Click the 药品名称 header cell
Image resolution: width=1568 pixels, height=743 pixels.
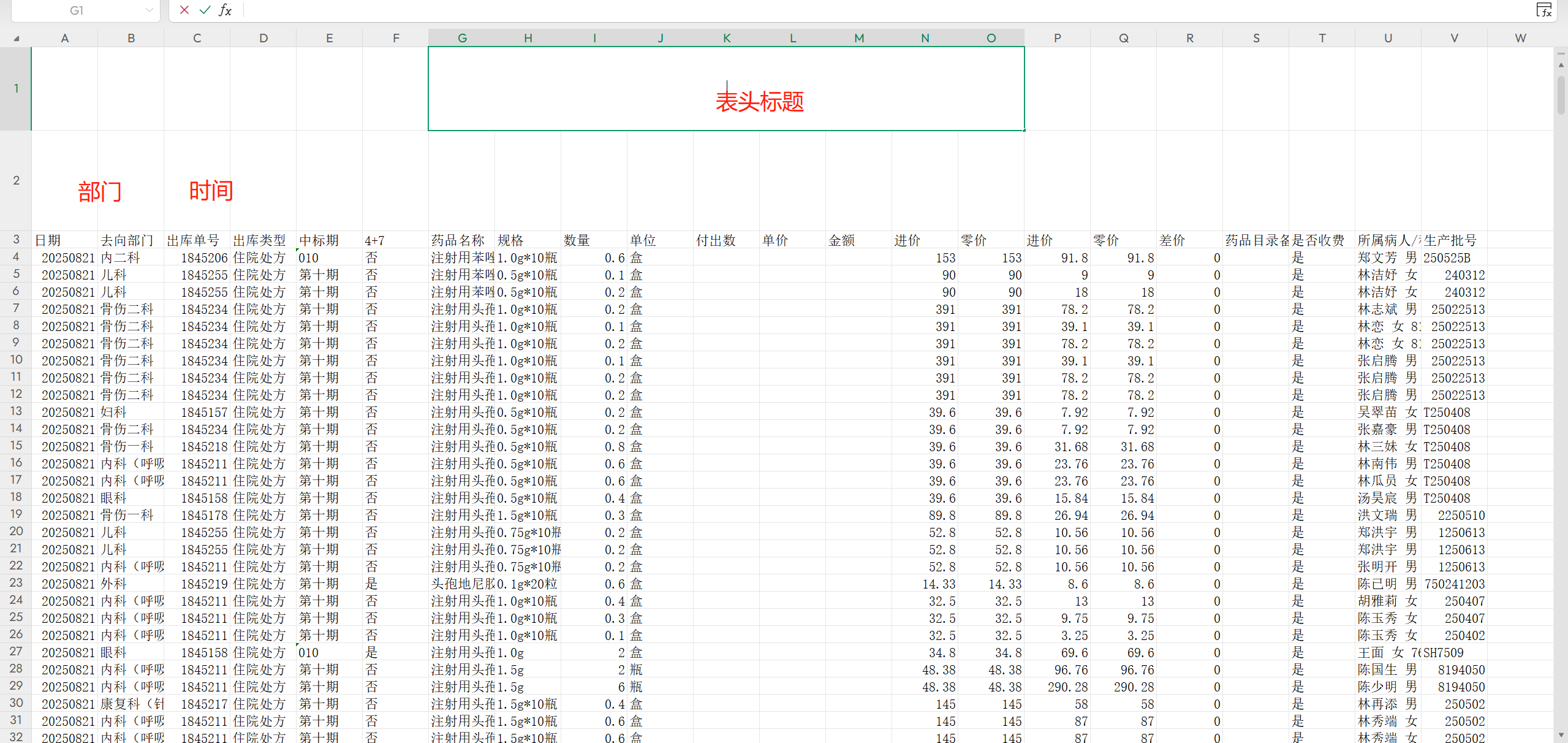[461, 240]
